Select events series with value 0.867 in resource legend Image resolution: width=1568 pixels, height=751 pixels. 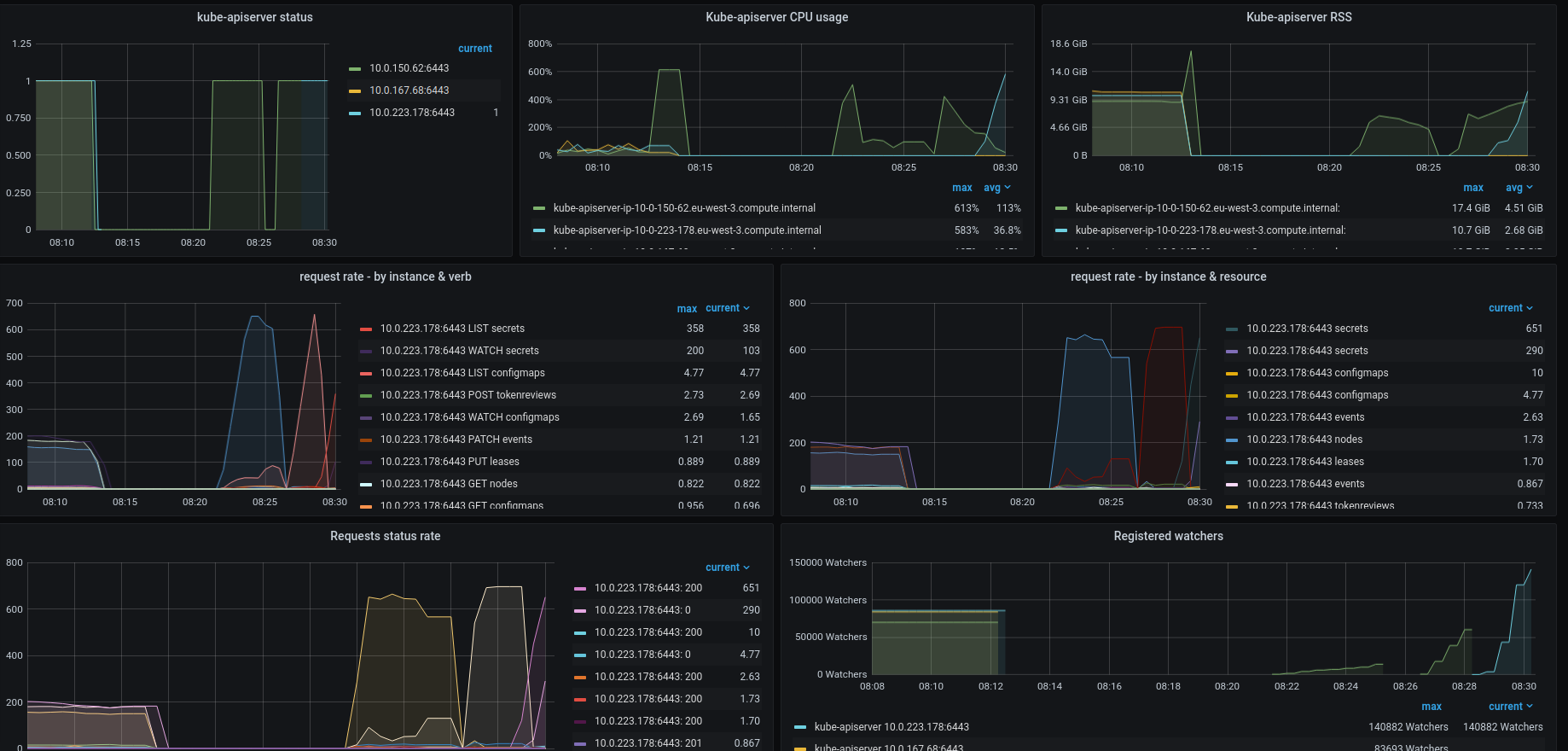coord(1305,484)
